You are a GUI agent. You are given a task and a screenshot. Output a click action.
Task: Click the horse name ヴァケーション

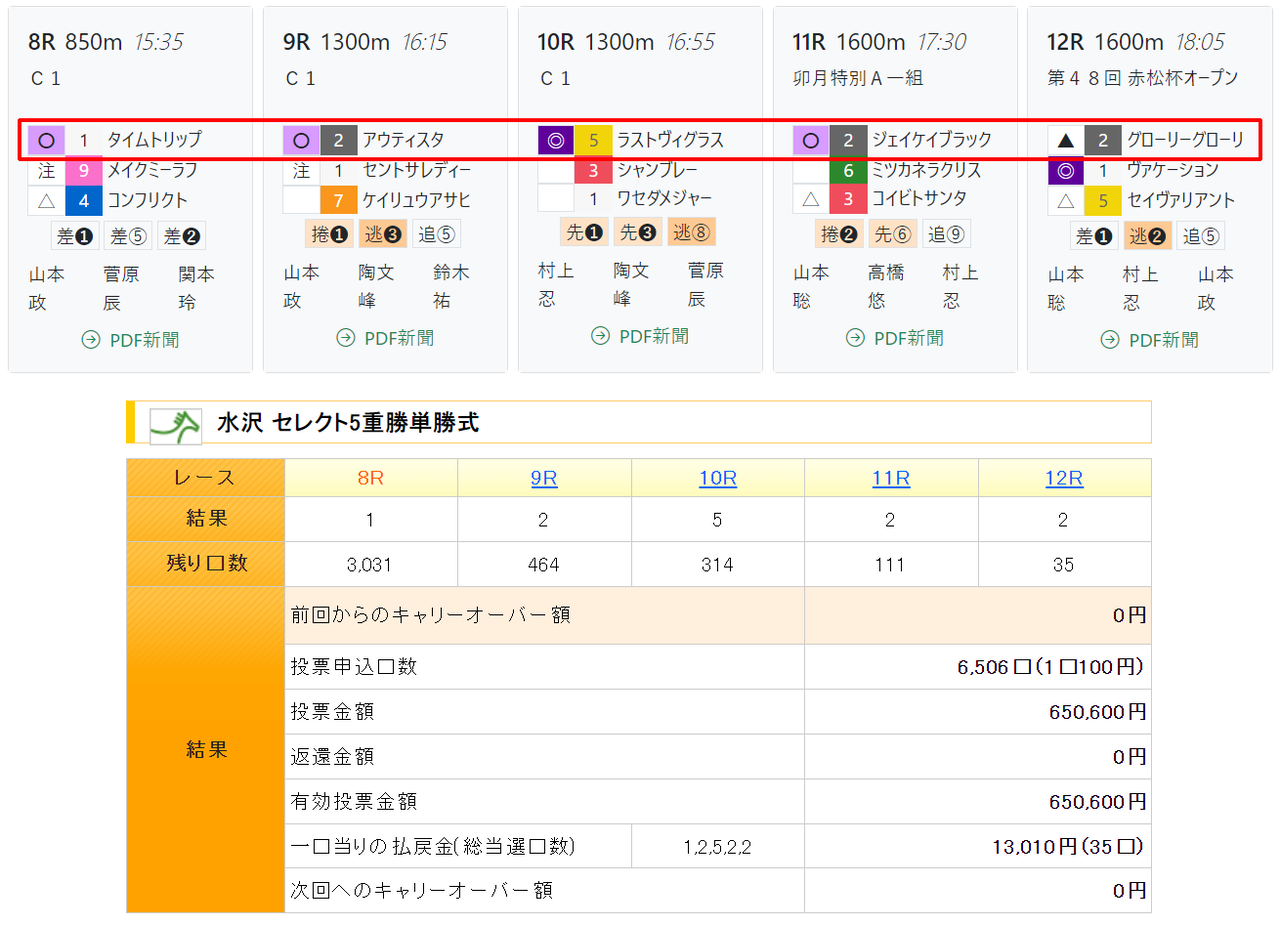pyautogui.click(x=1173, y=170)
